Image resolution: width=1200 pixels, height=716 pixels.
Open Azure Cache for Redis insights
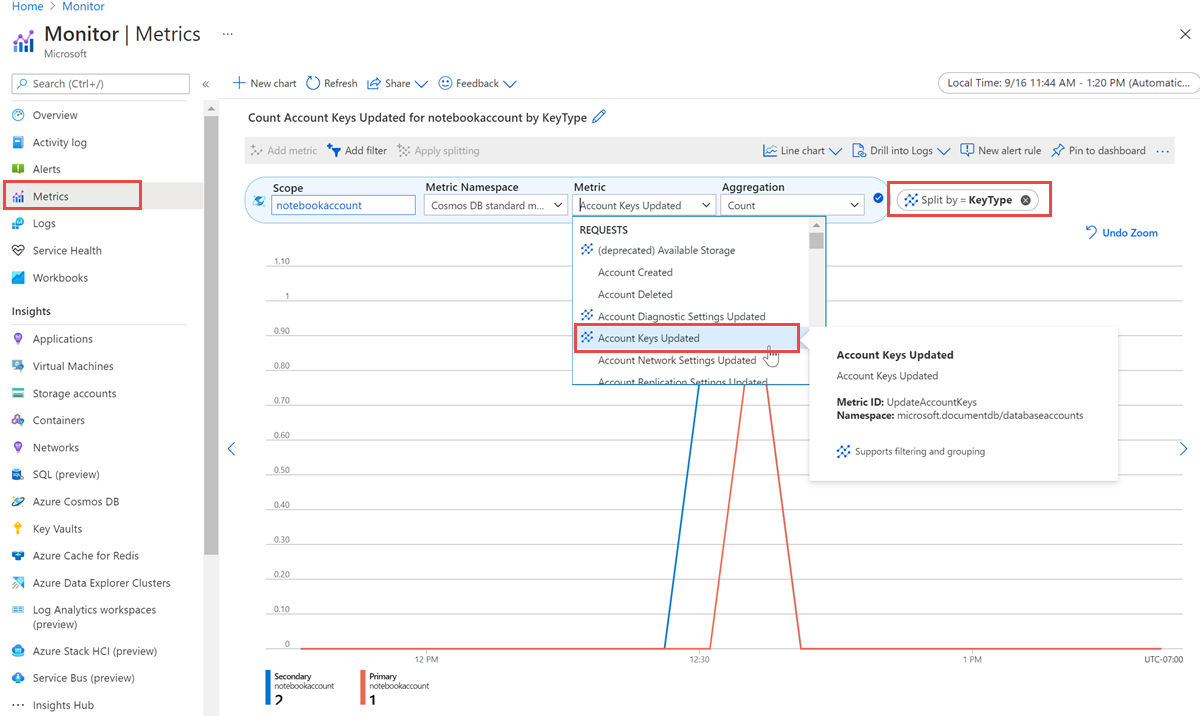pos(85,555)
